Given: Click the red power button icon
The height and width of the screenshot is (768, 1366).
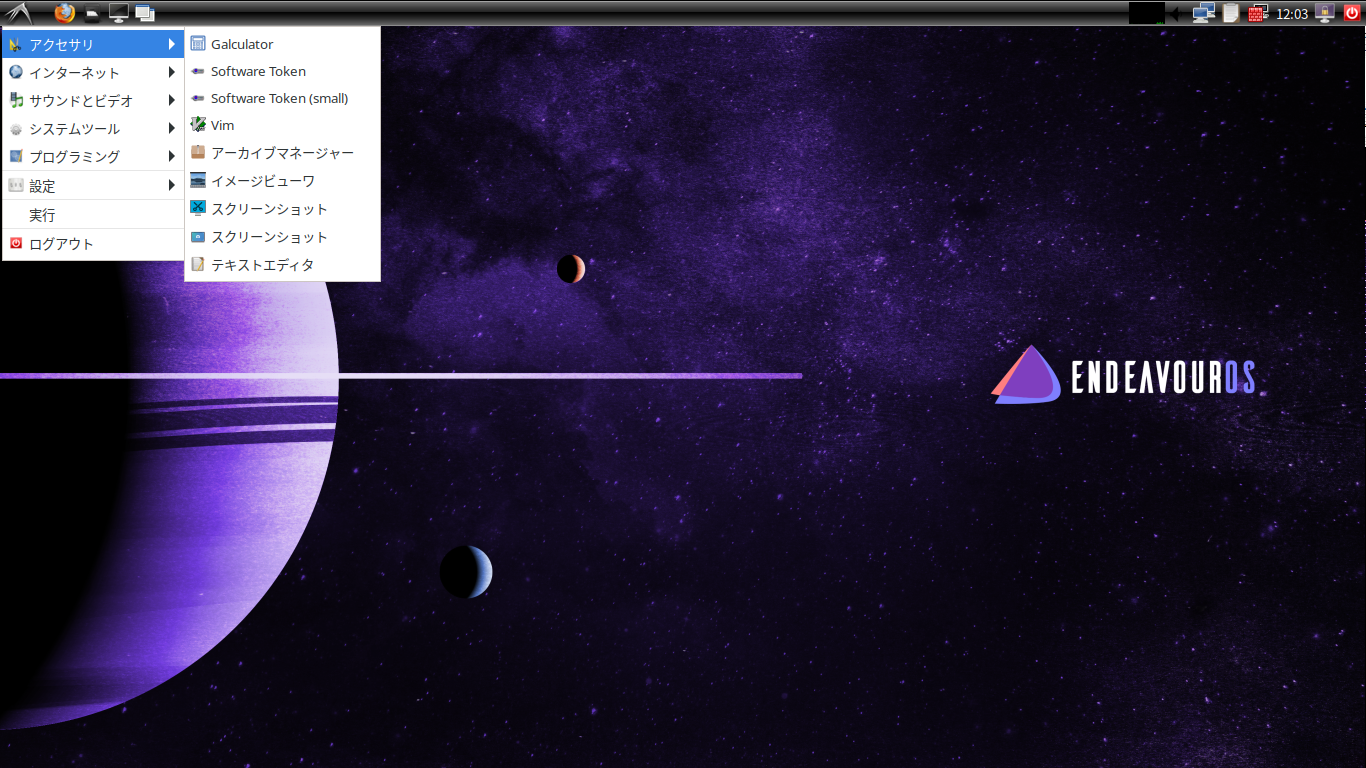Looking at the screenshot, I should click(x=1352, y=13).
